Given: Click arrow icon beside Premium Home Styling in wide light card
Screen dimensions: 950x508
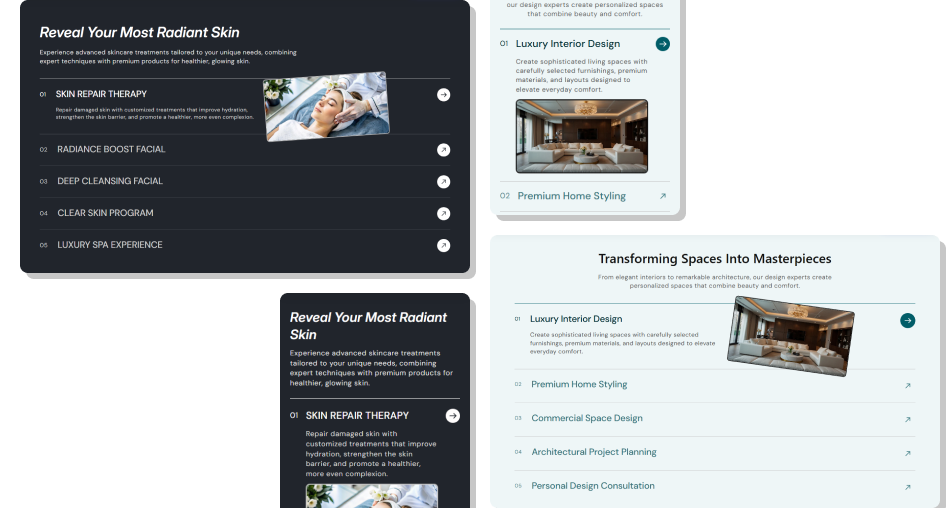Looking at the screenshot, I should pos(908,386).
